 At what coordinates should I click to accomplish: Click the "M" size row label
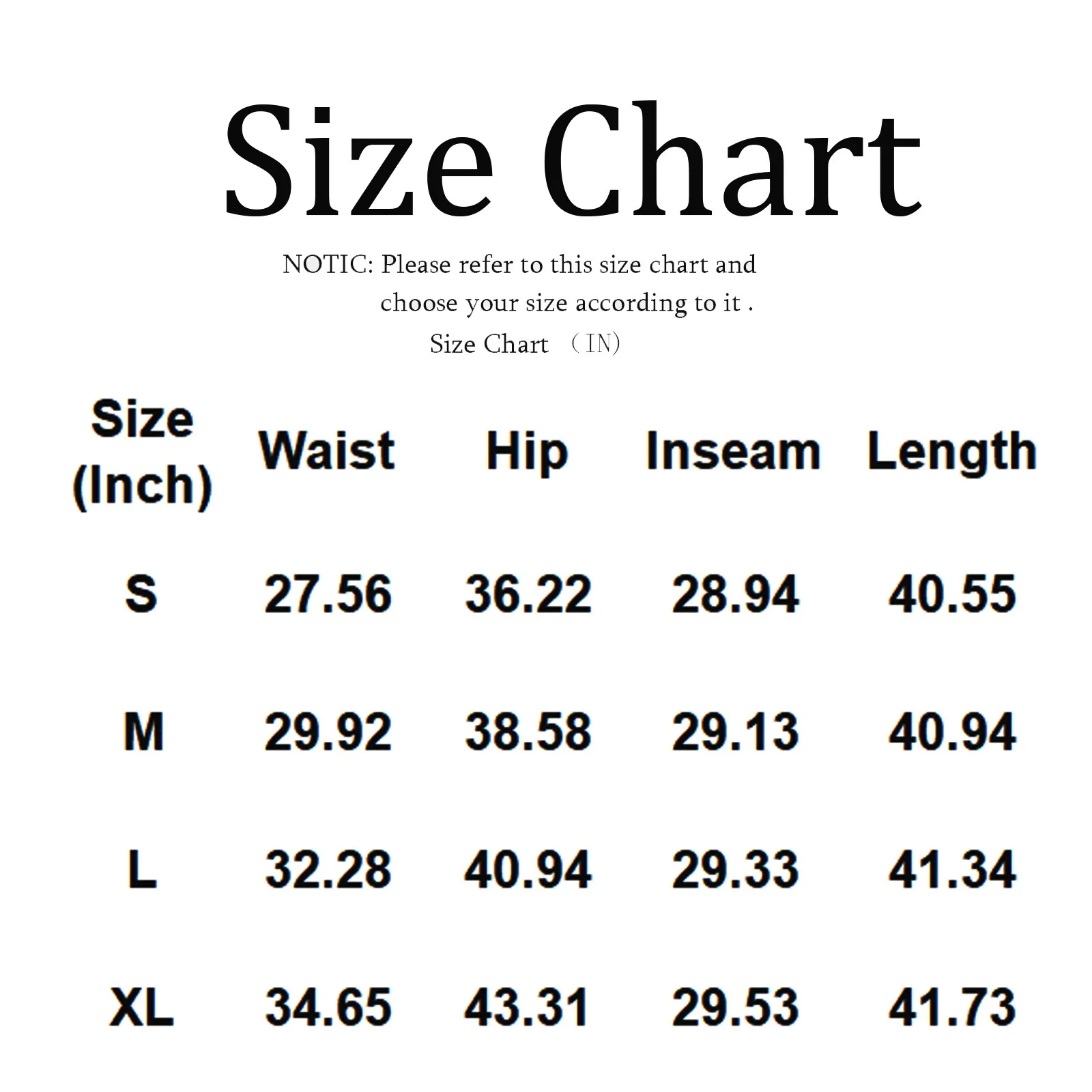click(143, 732)
